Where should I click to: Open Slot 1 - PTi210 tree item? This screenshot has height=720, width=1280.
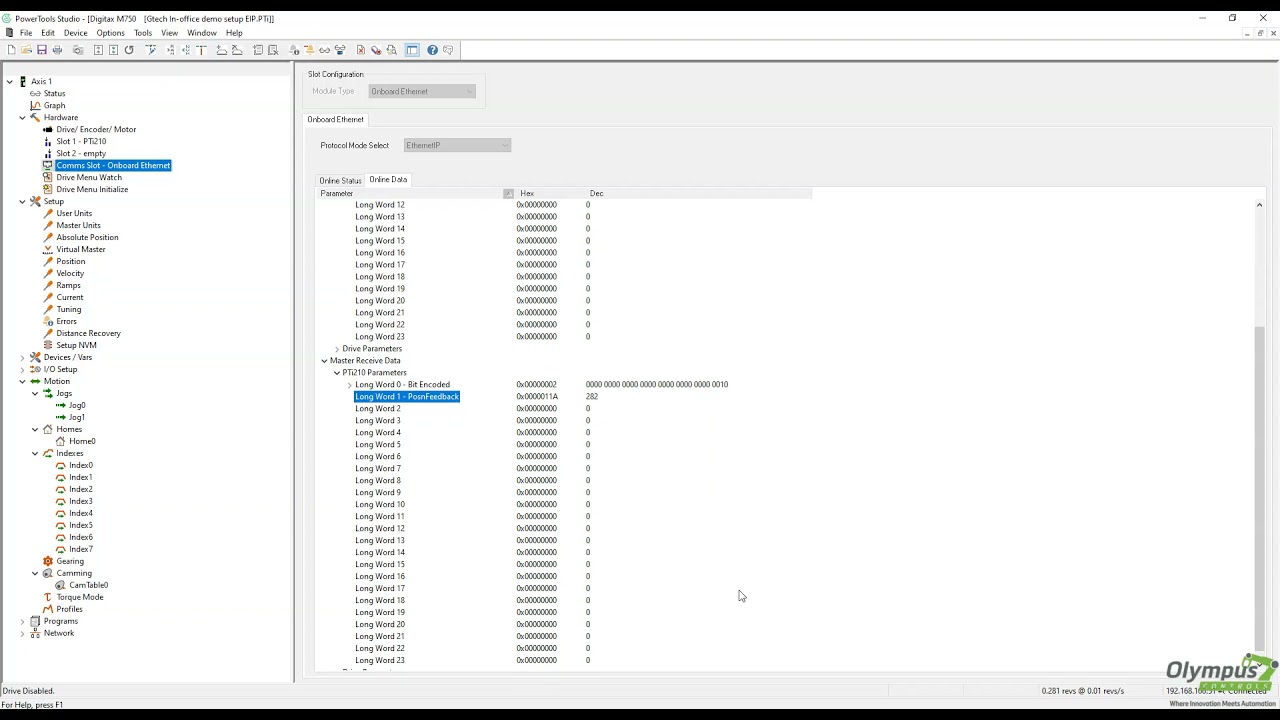tap(81, 142)
